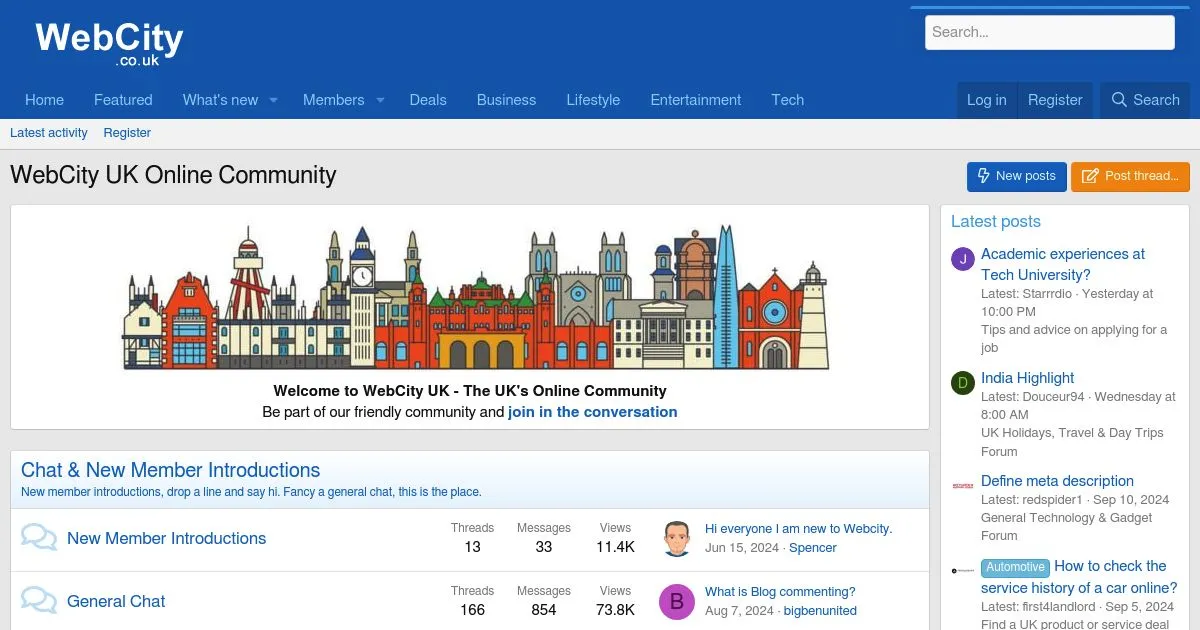Click UK Holidays, Travel & Day Trips Forum text
Viewport: 1200px width, 630px height.
point(1072,442)
